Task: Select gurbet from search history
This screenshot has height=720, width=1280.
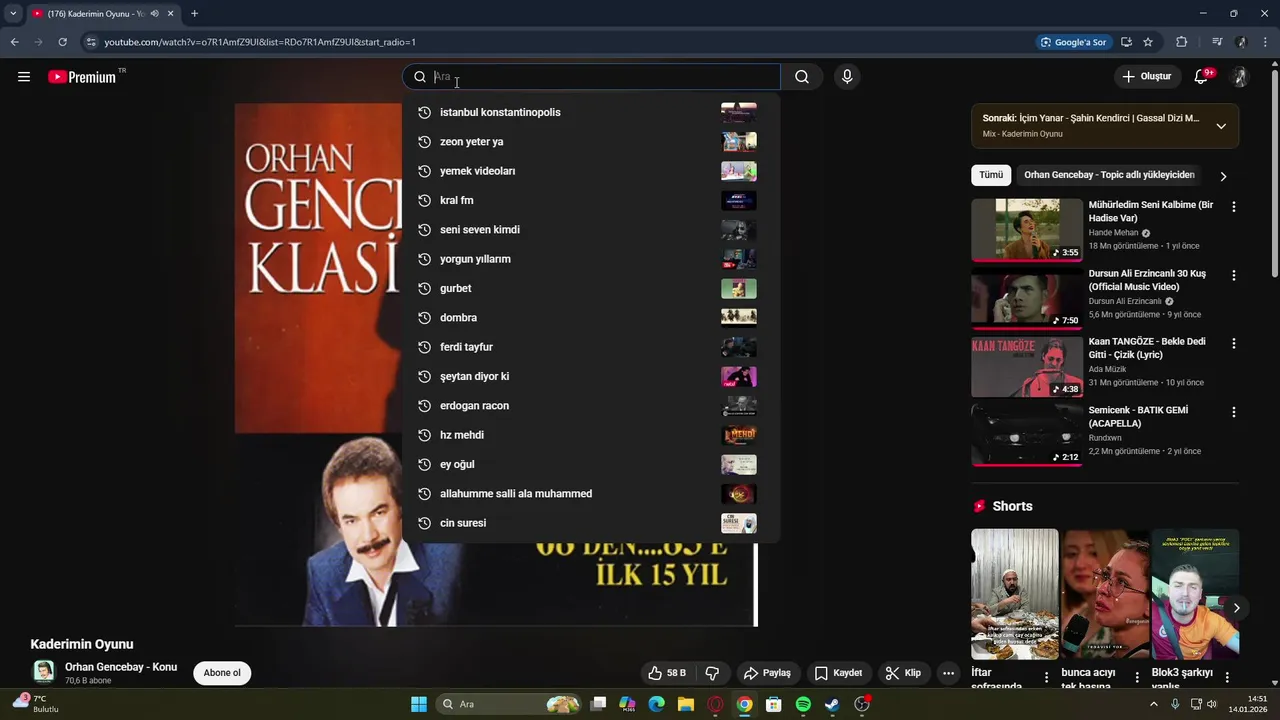Action: click(591, 288)
